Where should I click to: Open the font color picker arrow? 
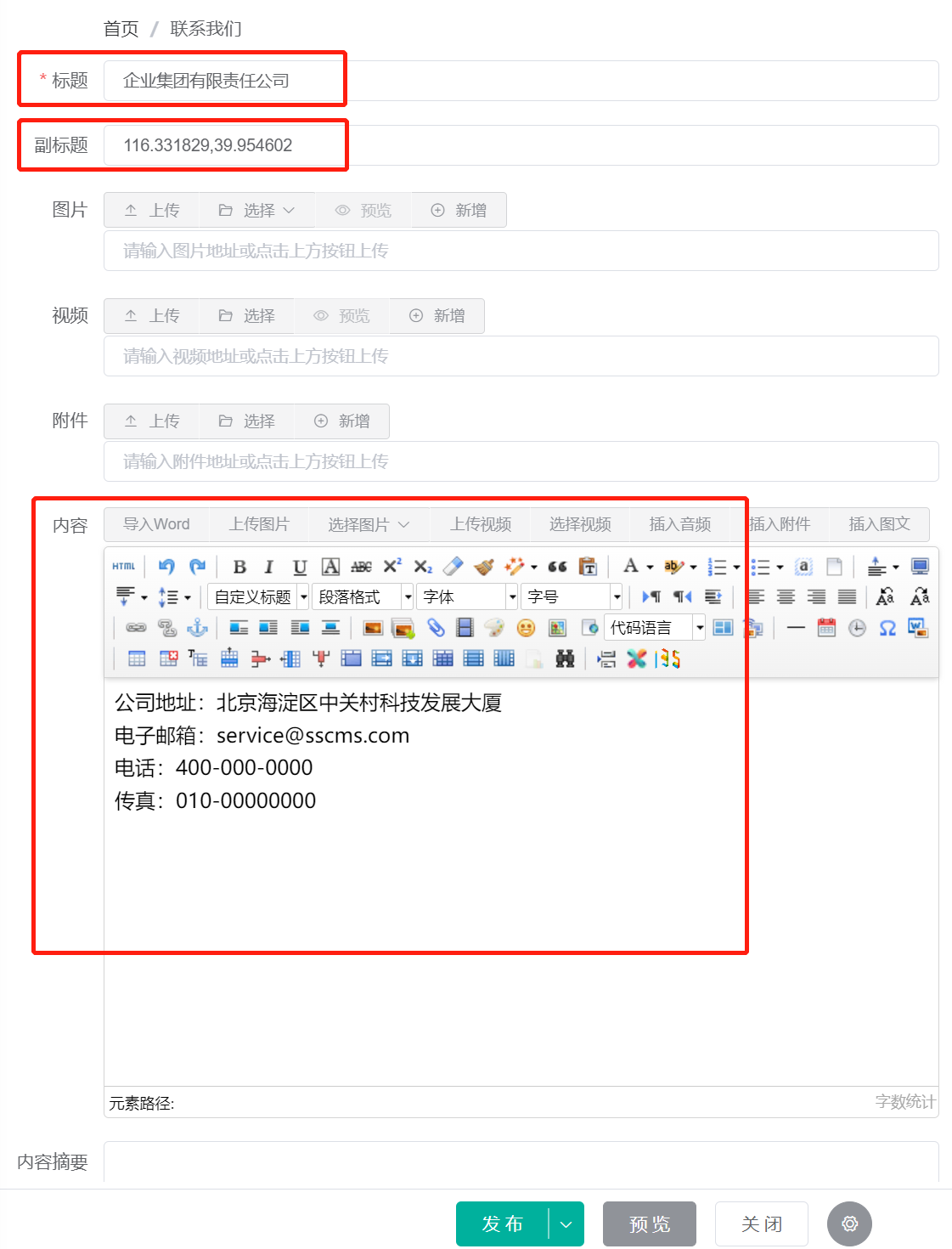click(x=649, y=566)
